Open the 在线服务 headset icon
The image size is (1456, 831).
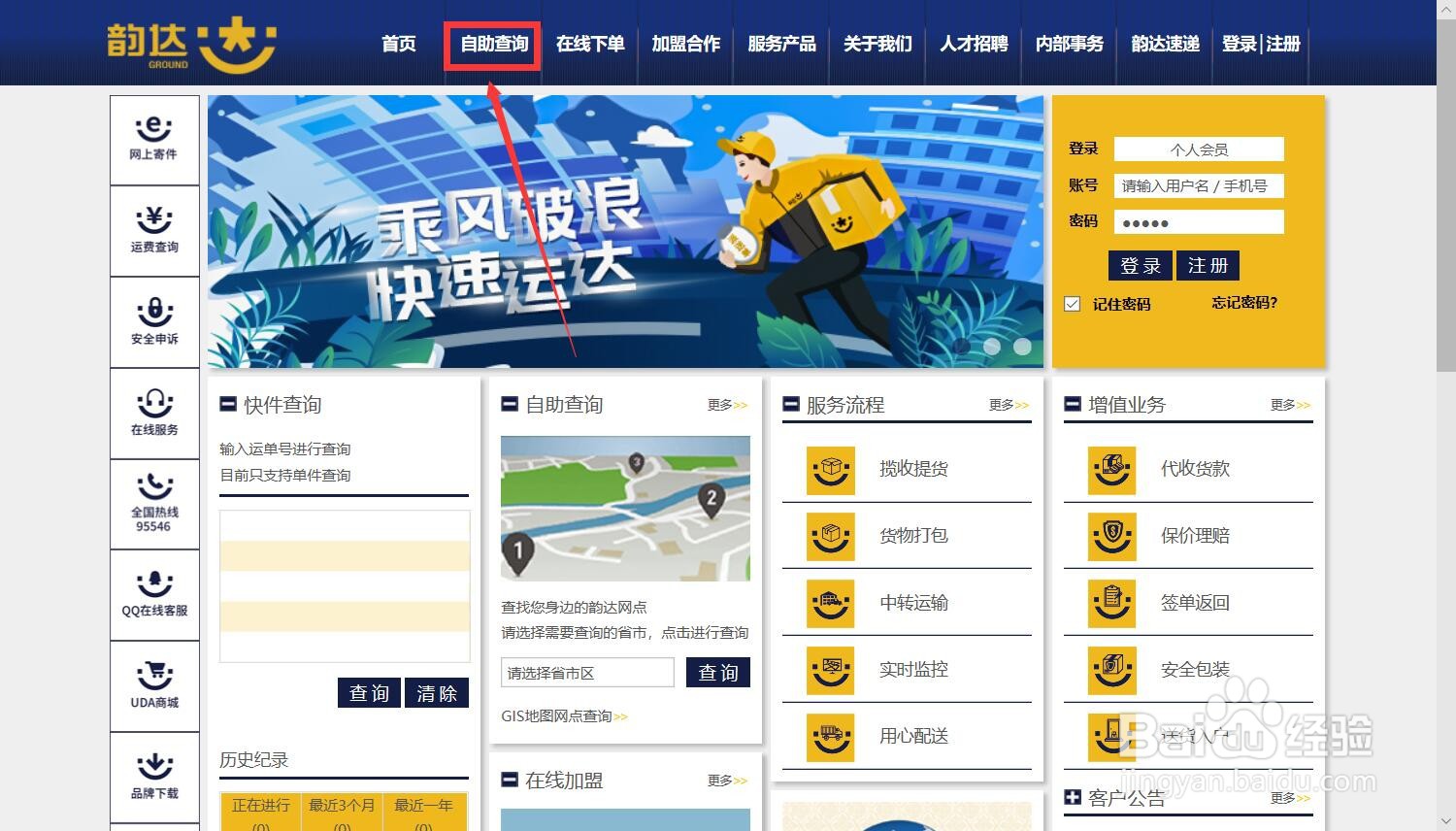pos(154,414)
